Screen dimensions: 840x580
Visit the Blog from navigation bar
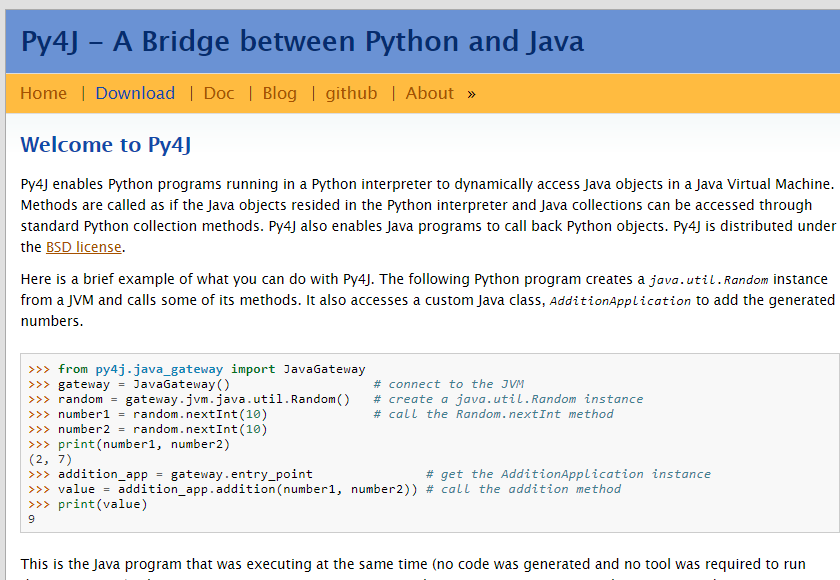279,93
